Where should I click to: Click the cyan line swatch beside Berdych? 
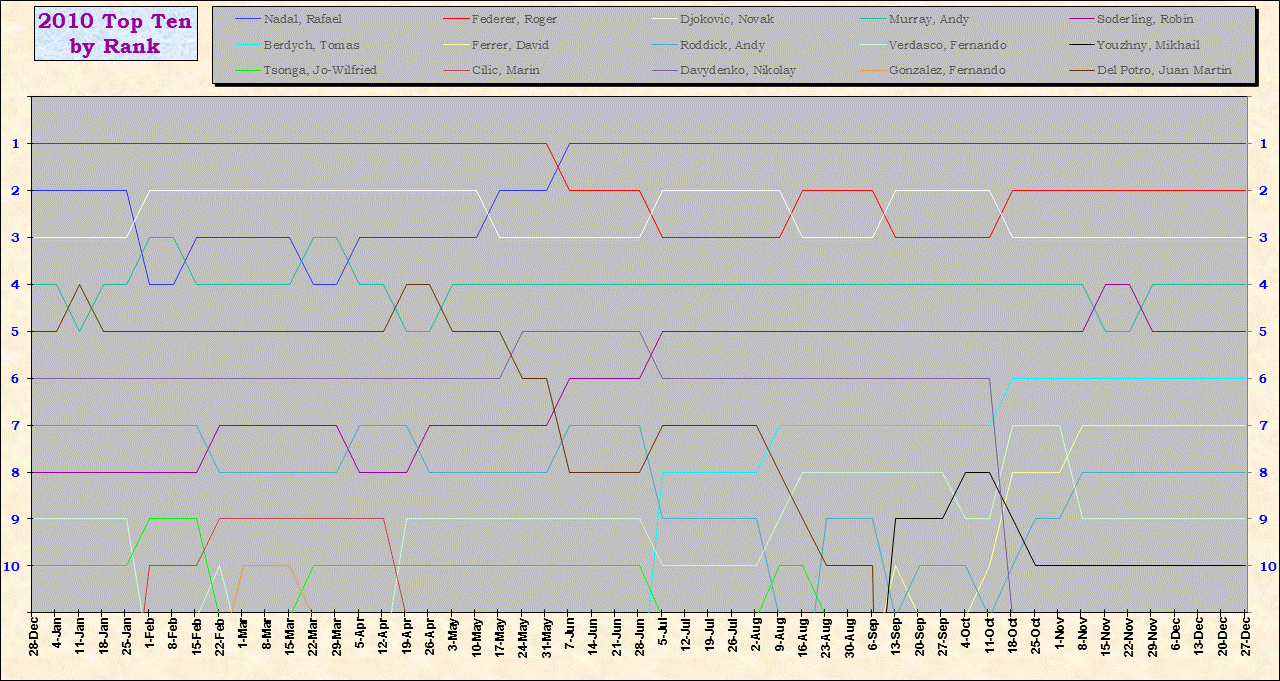(x=247, y=45)
